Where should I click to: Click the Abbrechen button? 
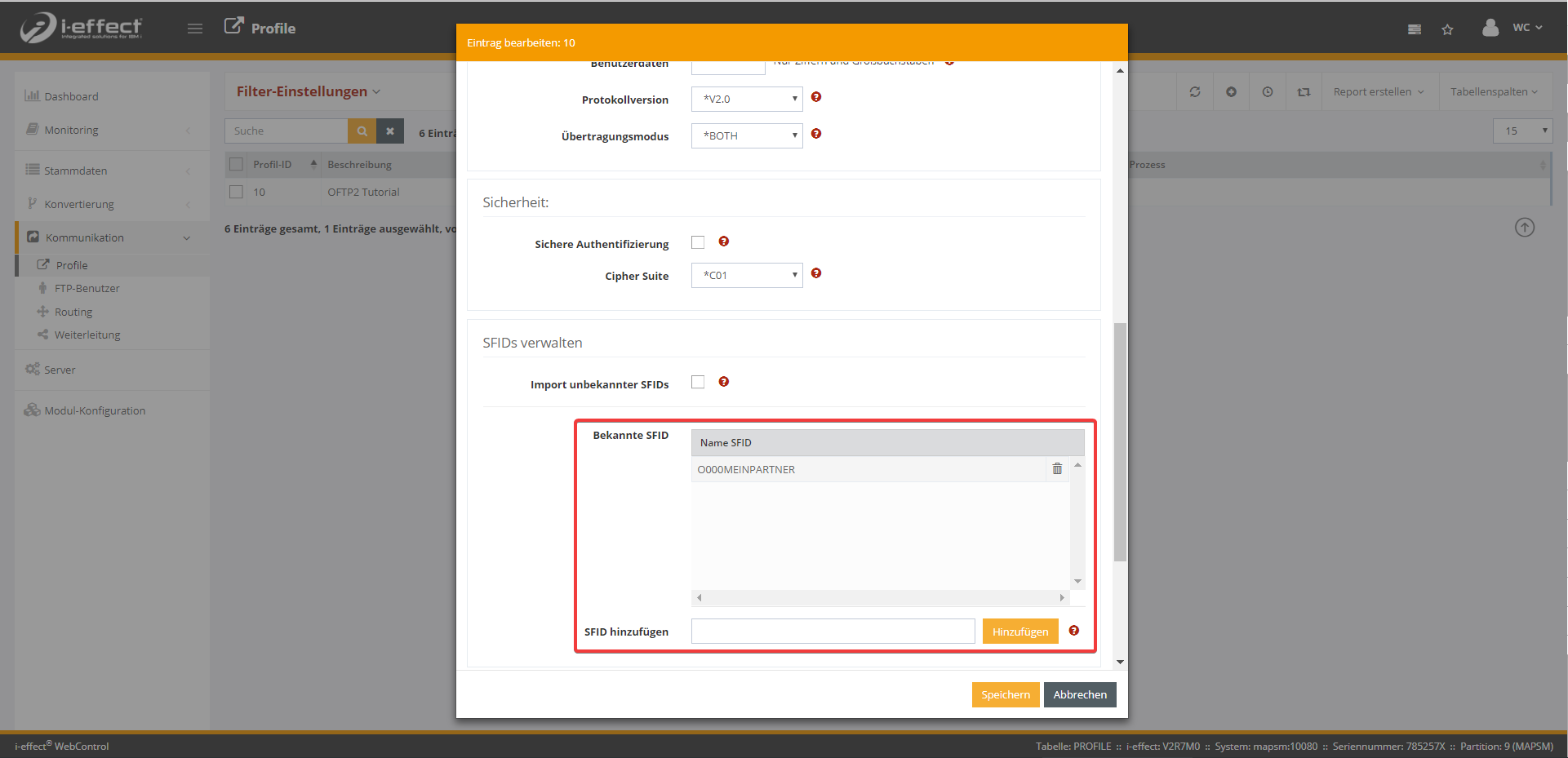[x=1079, y=694]
